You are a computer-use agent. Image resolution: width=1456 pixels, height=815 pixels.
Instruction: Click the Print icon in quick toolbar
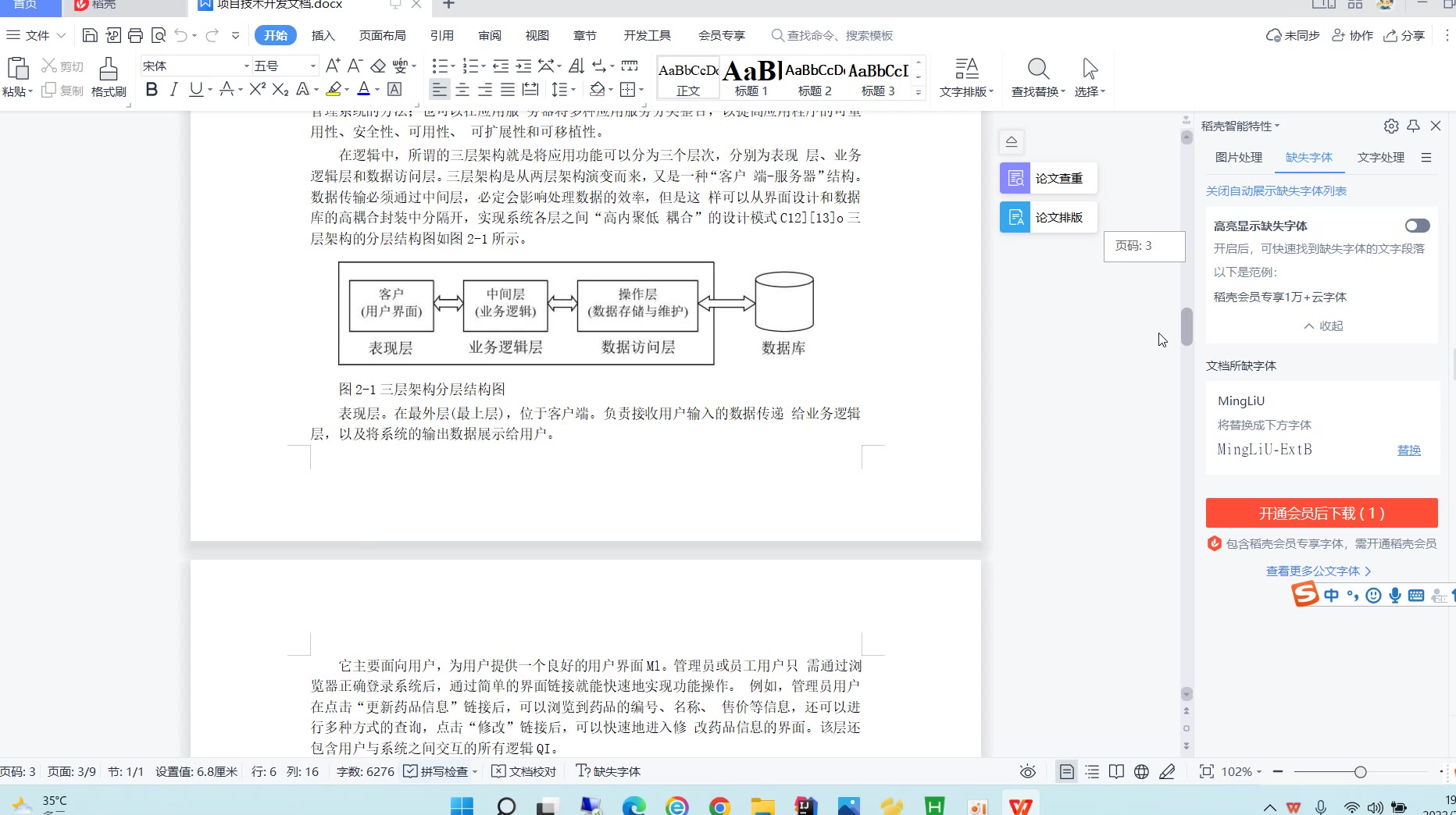point(135,35)
